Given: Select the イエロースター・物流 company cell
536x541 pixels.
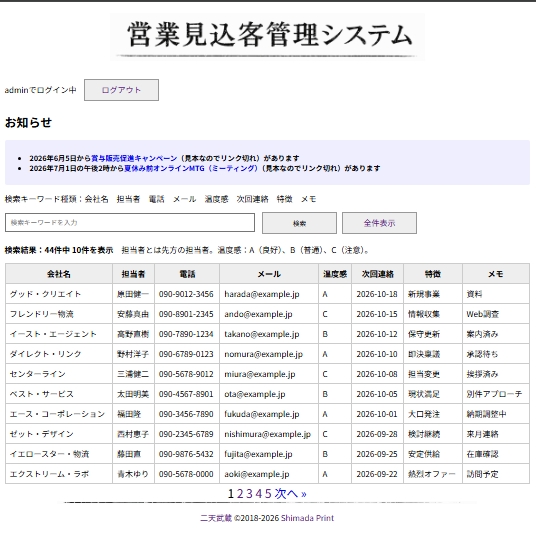Looking at the screenshot, I should pos(59,454).
